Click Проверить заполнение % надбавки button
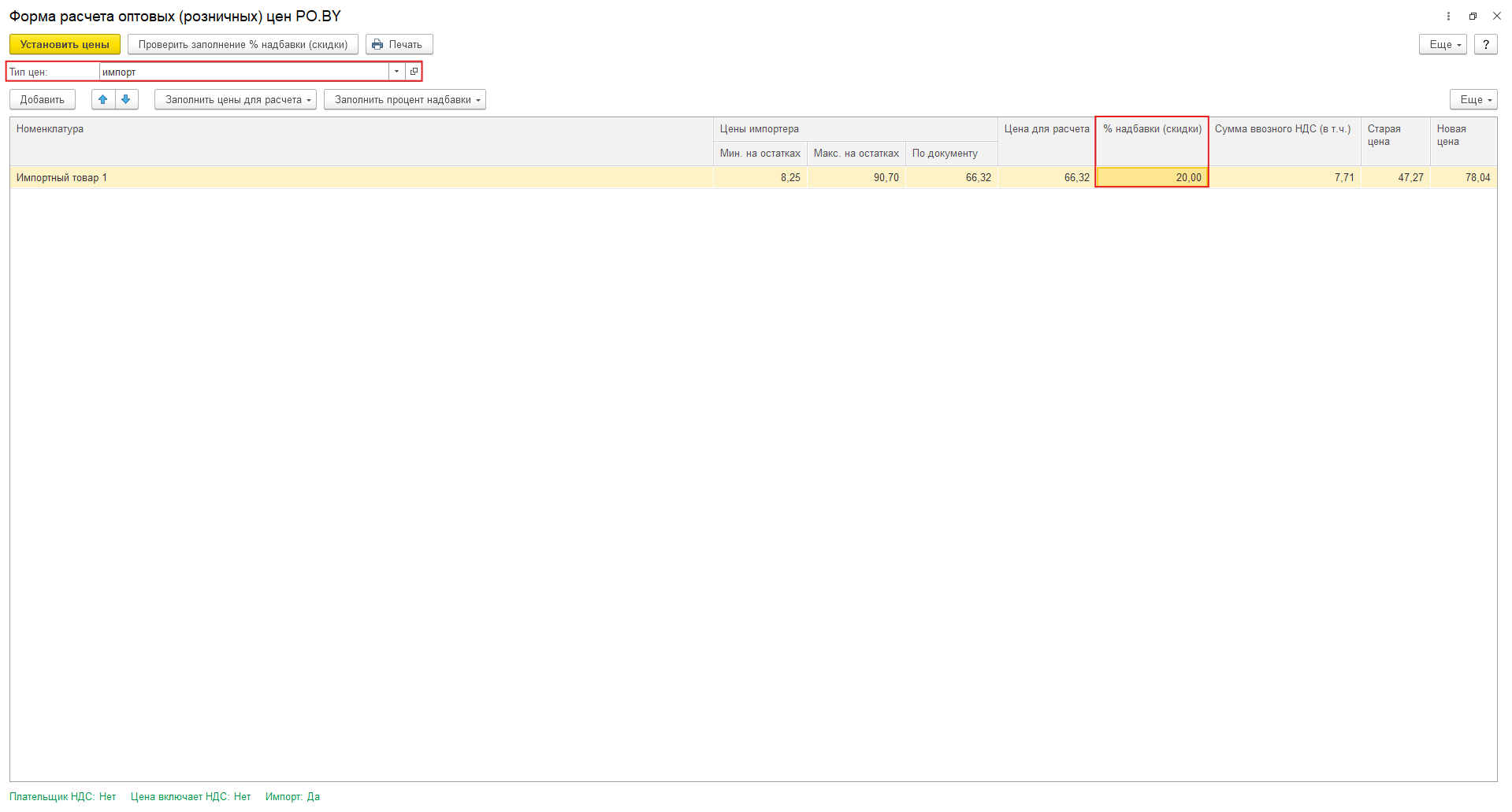Screen dimensions: 1512x812 (243, 45)
